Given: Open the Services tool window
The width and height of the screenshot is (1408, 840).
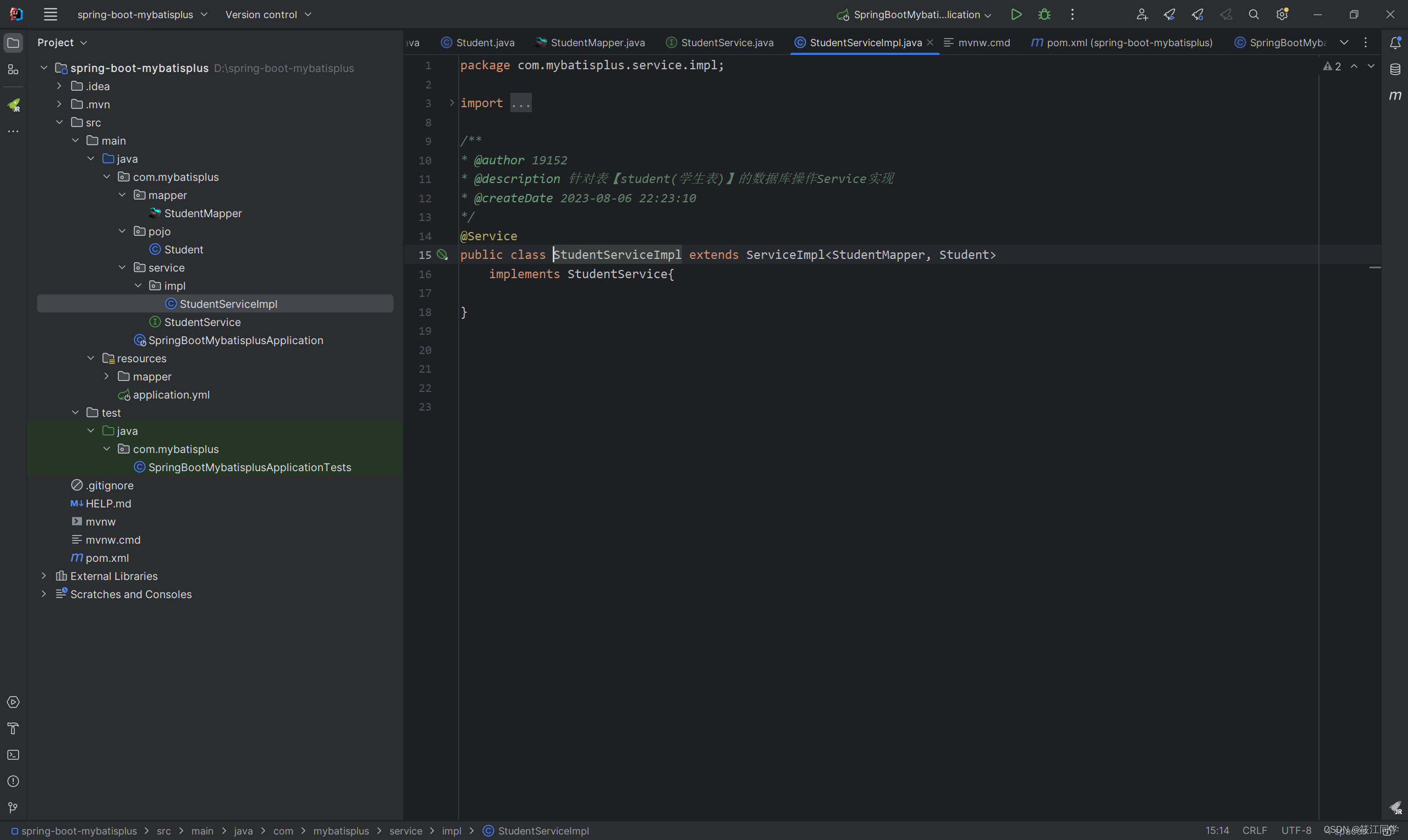Looking at the screenshot, I should [x=13, y=702].
